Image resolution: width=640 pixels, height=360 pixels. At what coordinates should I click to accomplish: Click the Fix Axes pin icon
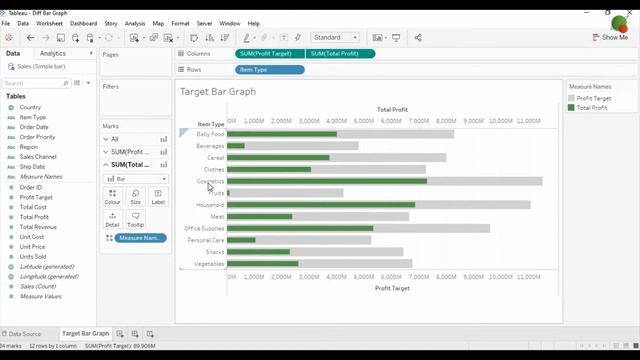(x=298, y=38)
